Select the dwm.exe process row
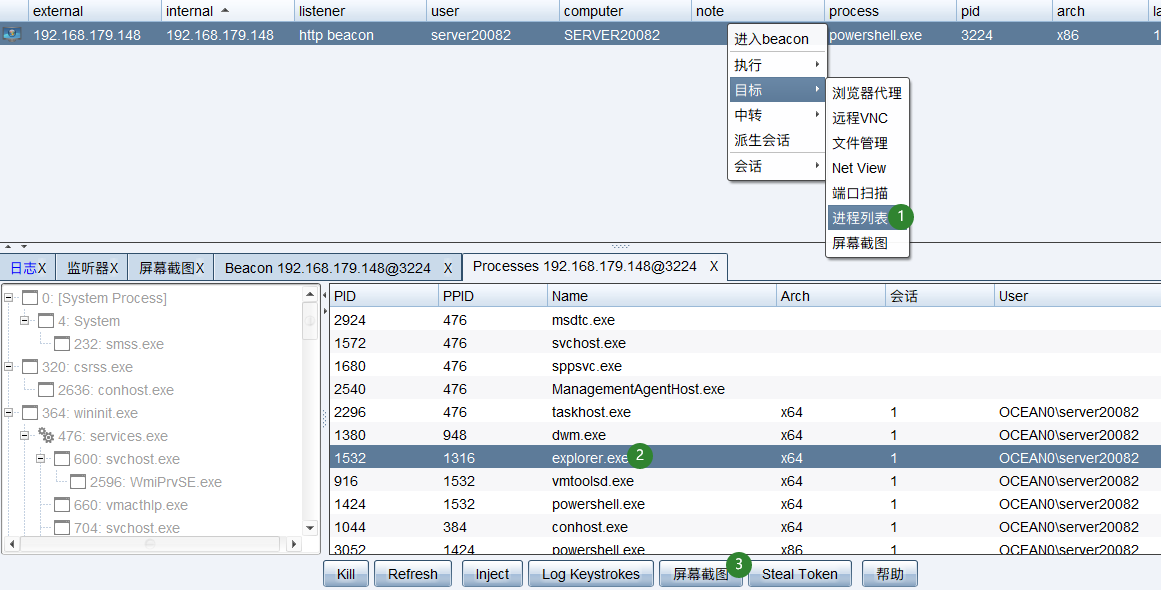The height and width of the screenshot is (590, 1161). point(745,435)
